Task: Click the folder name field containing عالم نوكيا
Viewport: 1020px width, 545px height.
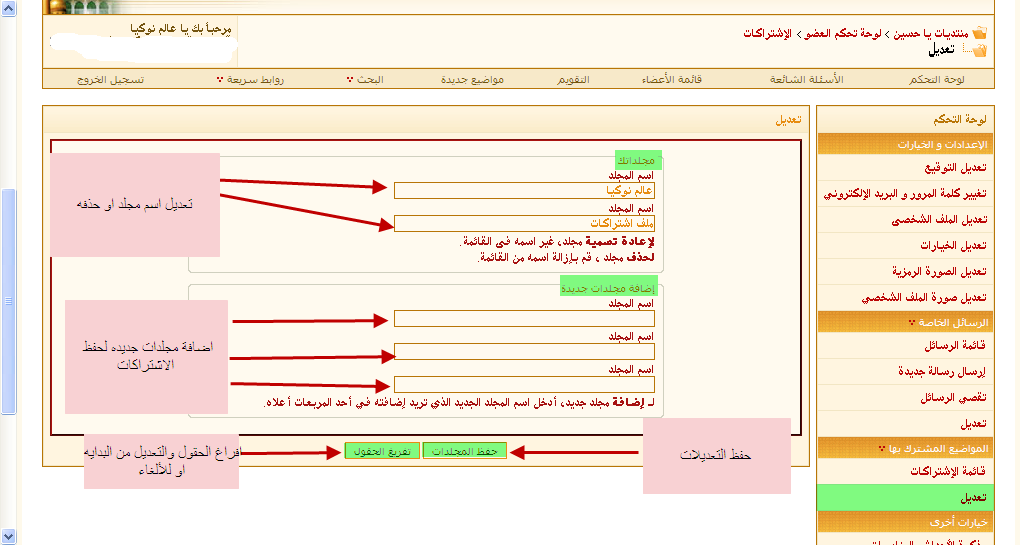Action: (524, 190)
